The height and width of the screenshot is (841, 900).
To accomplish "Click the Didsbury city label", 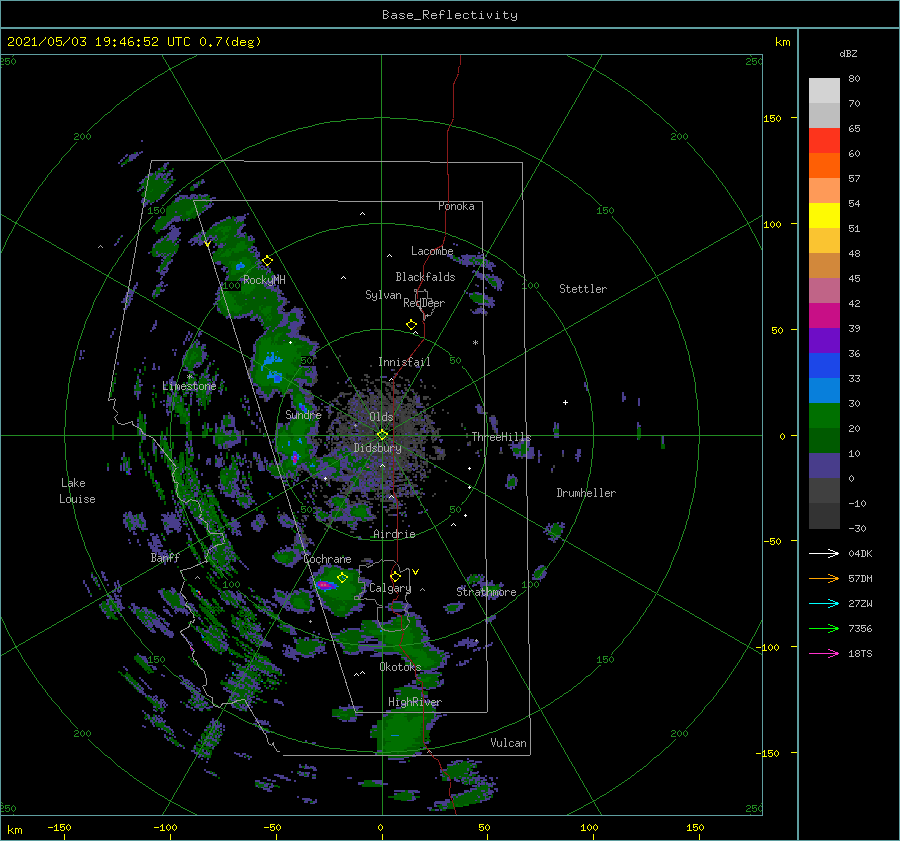I will tap(378, 448).
